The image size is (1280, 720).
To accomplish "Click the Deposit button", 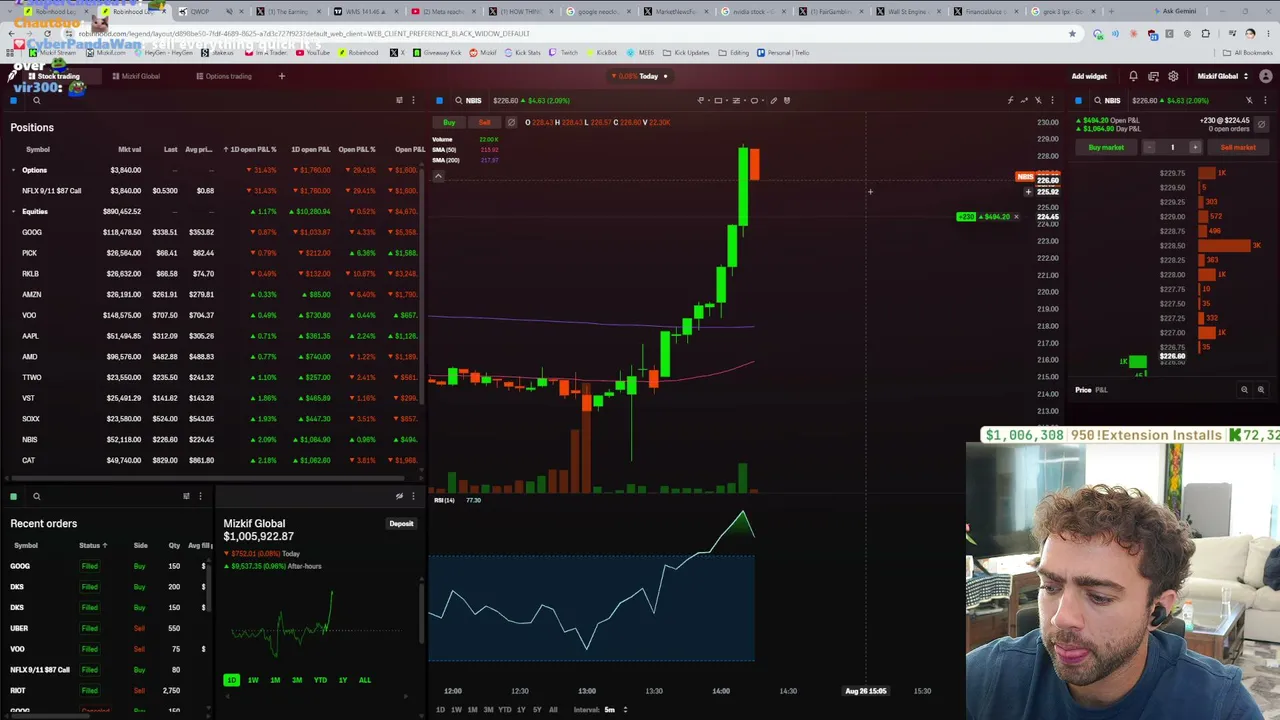I will click(x=401, y=523).
